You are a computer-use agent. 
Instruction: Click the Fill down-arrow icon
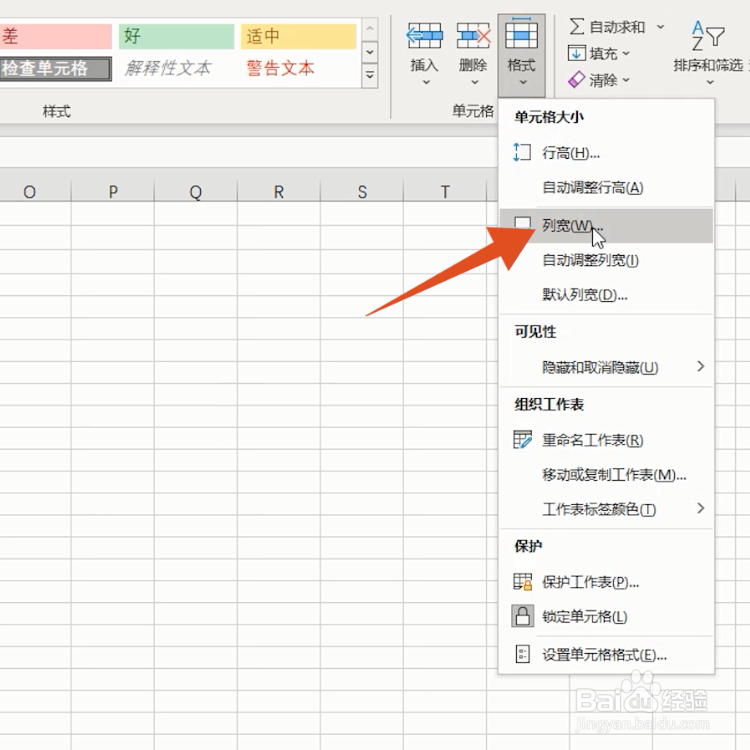tap(577, 53)
